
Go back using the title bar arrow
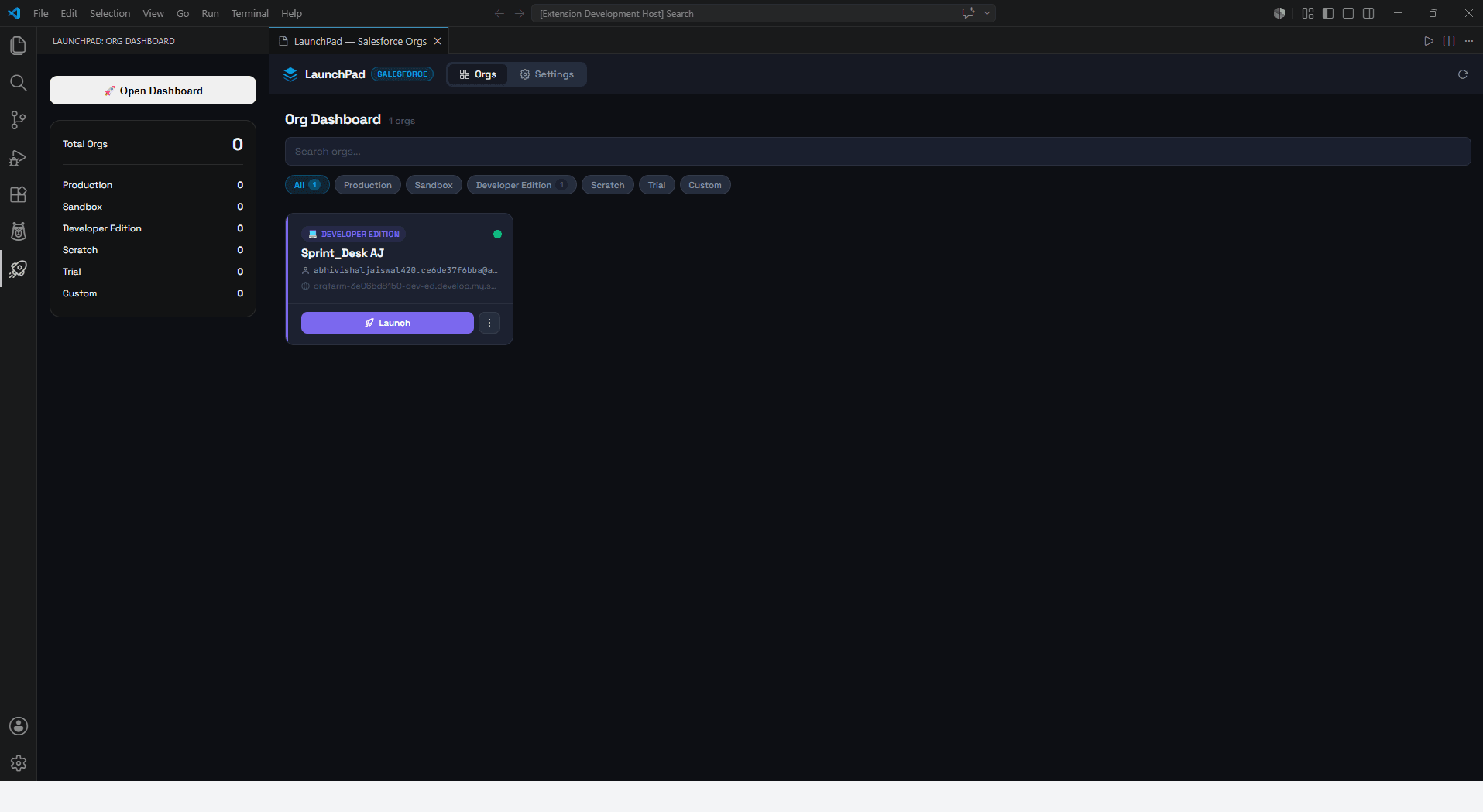coord(499,13)
